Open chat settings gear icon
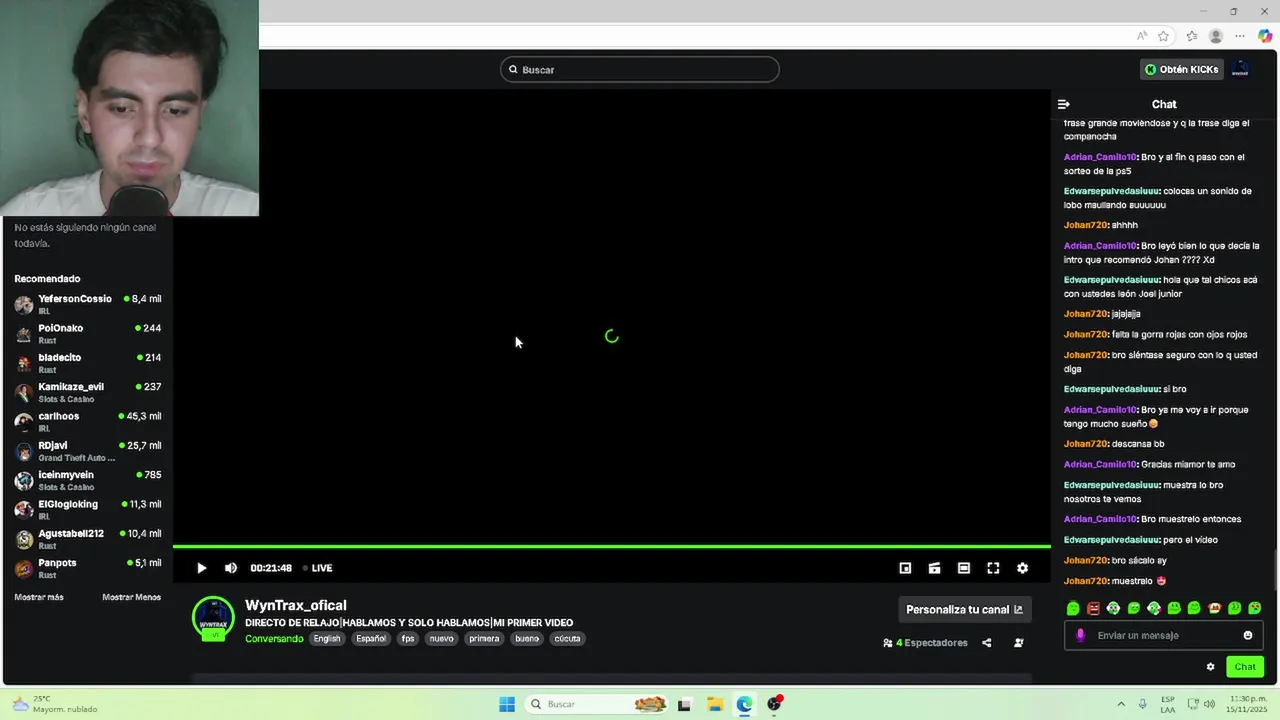This screenshot has height=720, width=1280. [x=1211, y=667]
